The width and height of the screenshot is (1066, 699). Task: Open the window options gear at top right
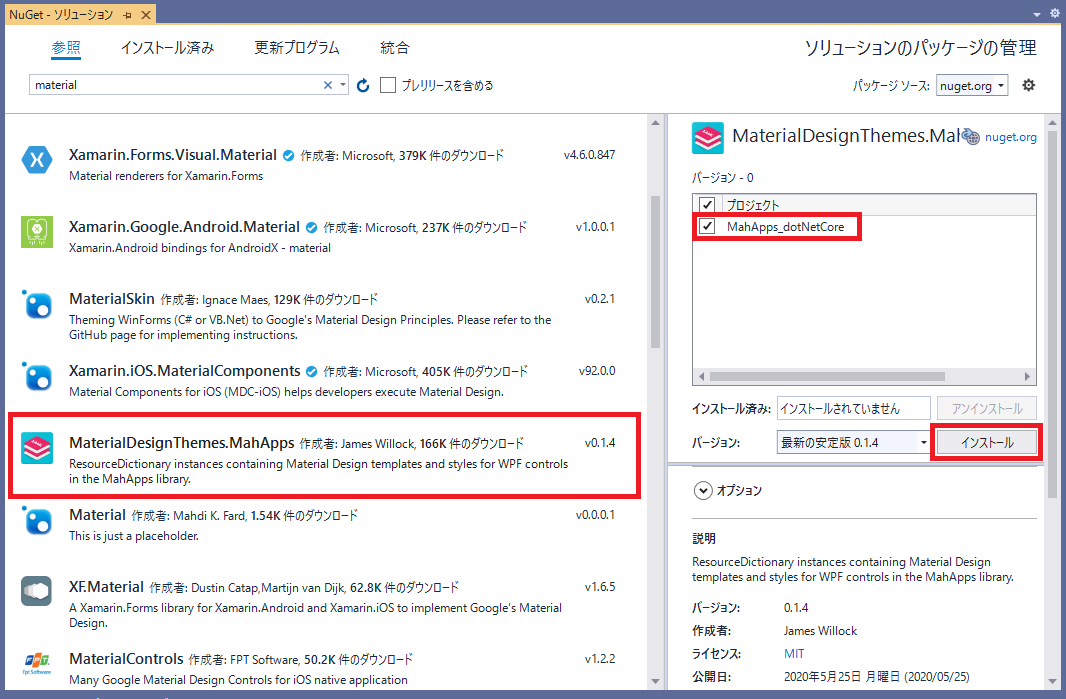click(1055, 14)
